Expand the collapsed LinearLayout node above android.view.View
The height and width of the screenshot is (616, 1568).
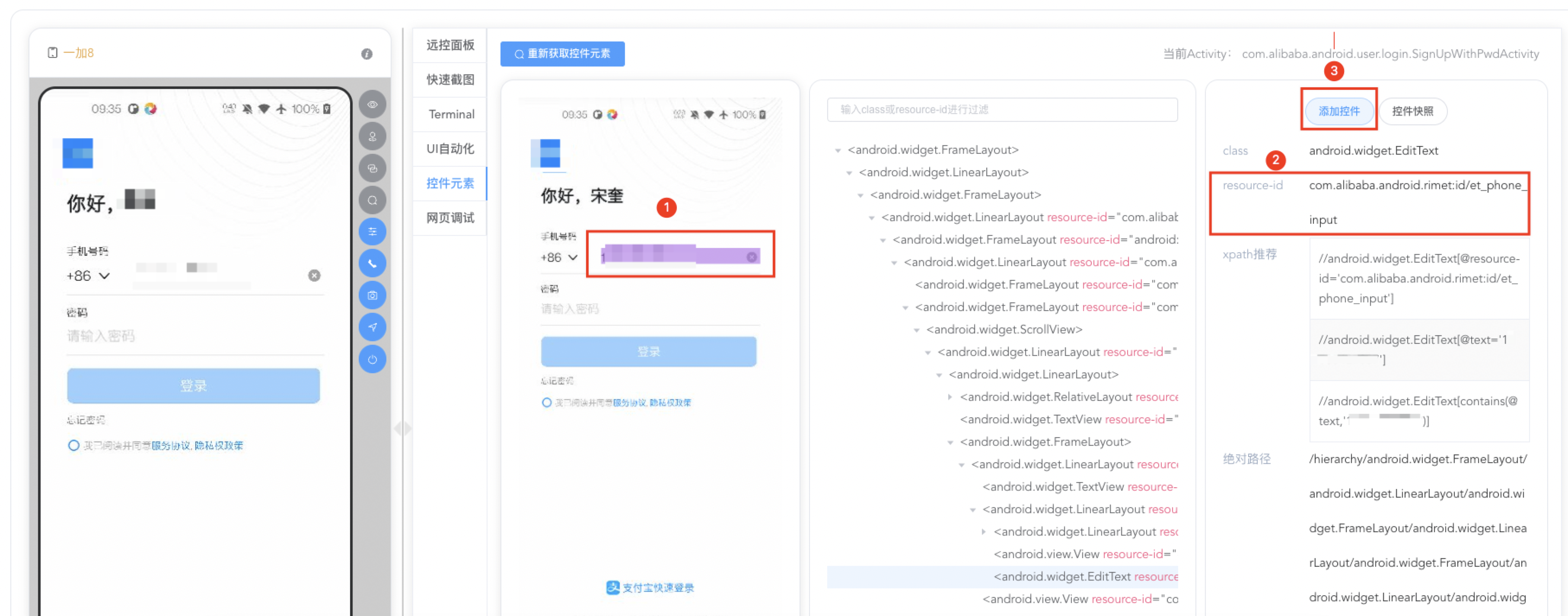tap(984, 531)
